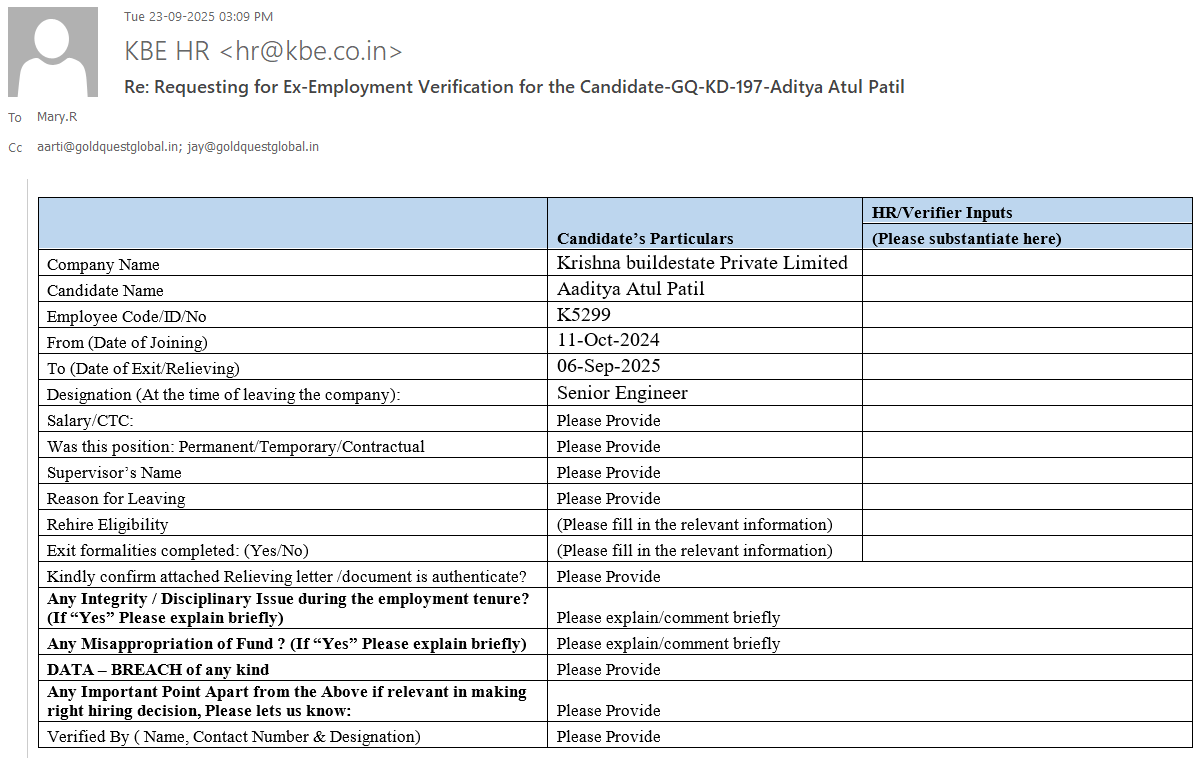Click the HR/Verifier input cell for Candidate Name
Image resolution: width=1202 pixels, height=758 pixels.
point(1027,290)
